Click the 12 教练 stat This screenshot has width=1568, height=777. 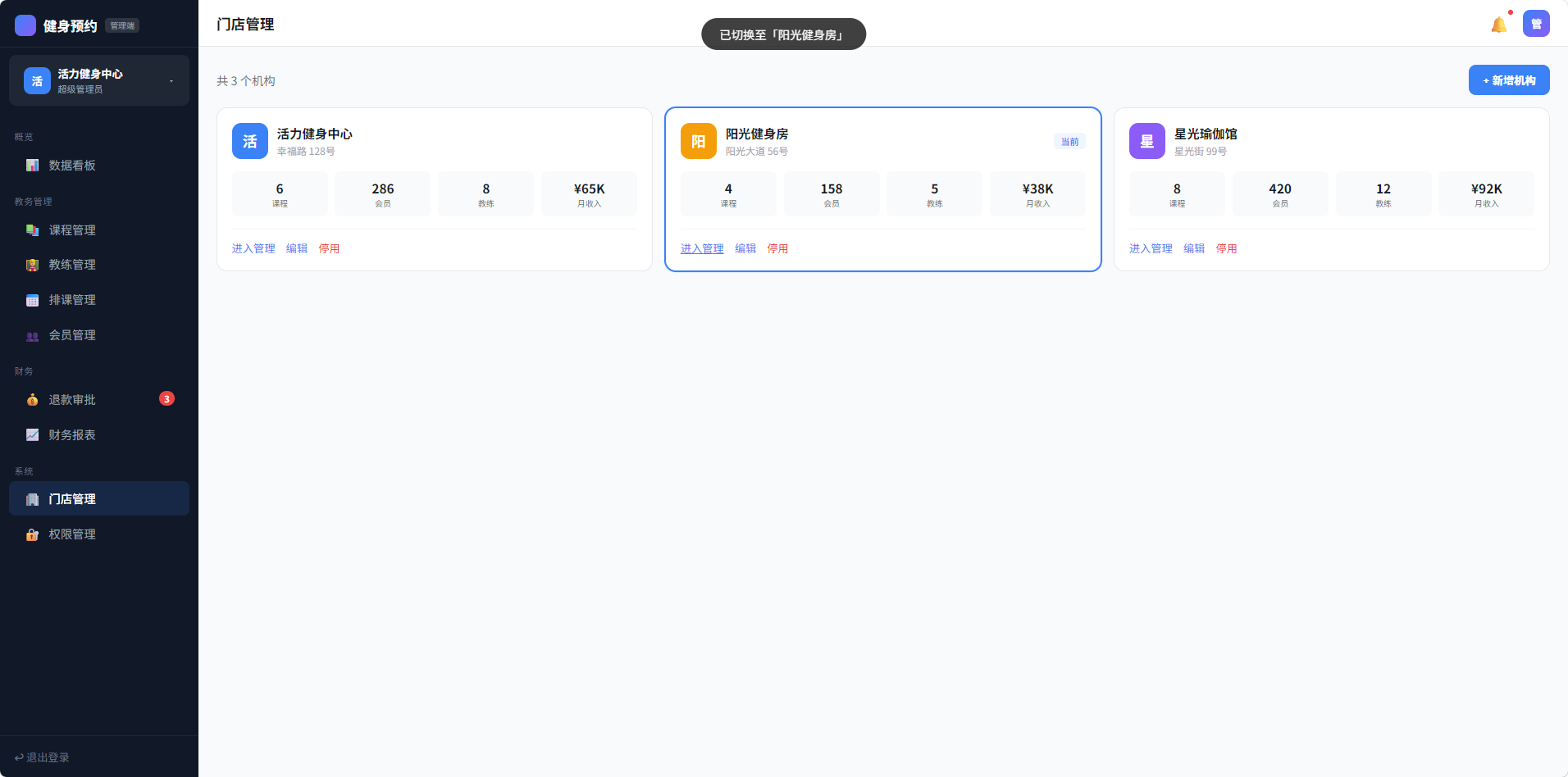coord(1383,194)
